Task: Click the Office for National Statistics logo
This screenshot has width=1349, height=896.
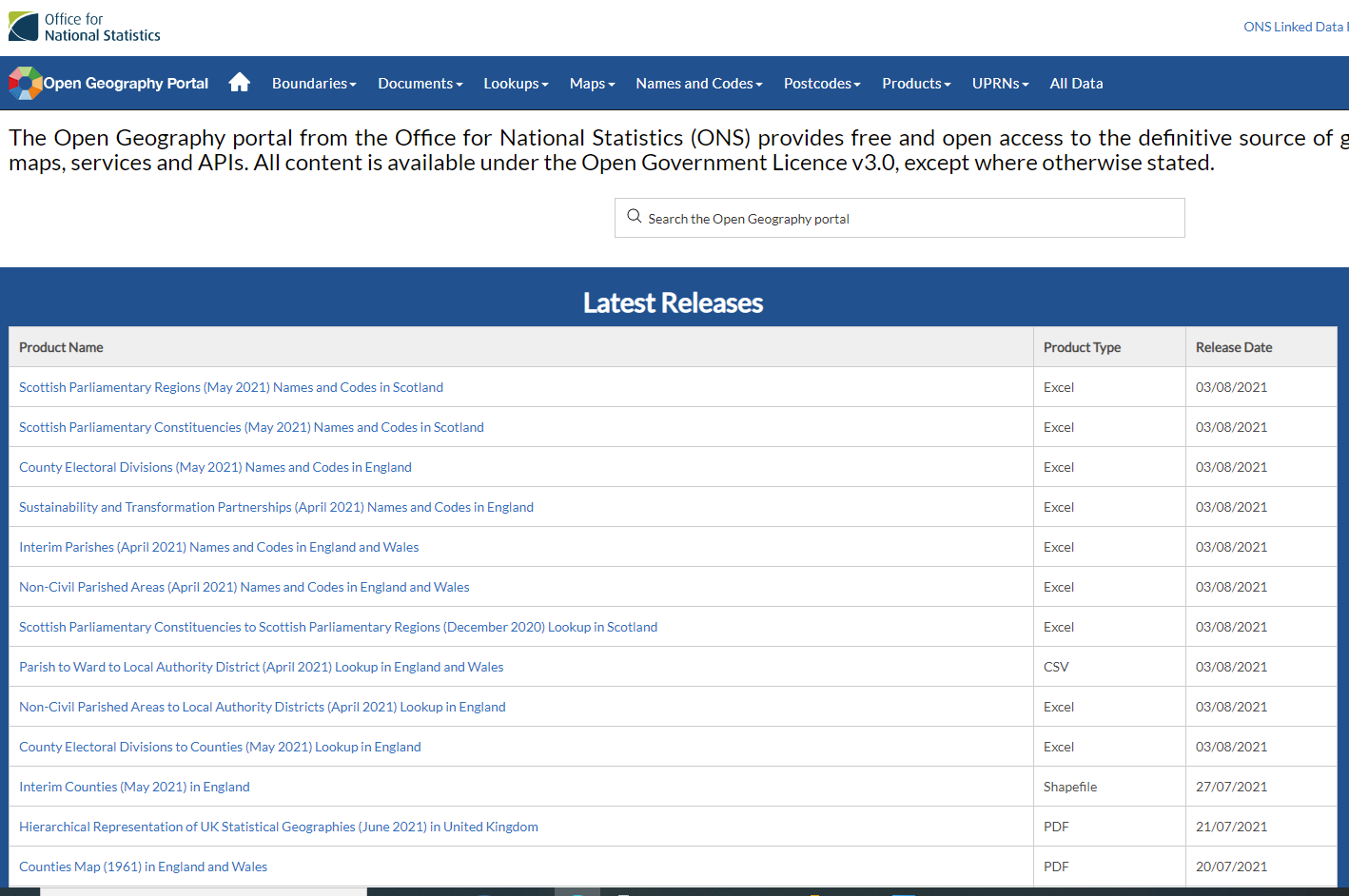Action: click(x=85, y=27)
